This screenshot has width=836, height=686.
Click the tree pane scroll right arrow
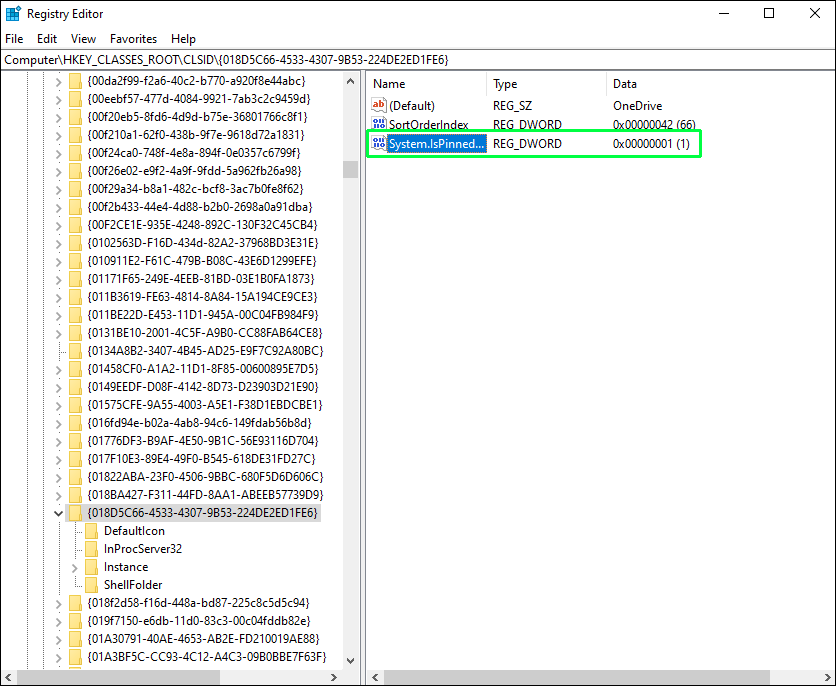tap(334, 677)
